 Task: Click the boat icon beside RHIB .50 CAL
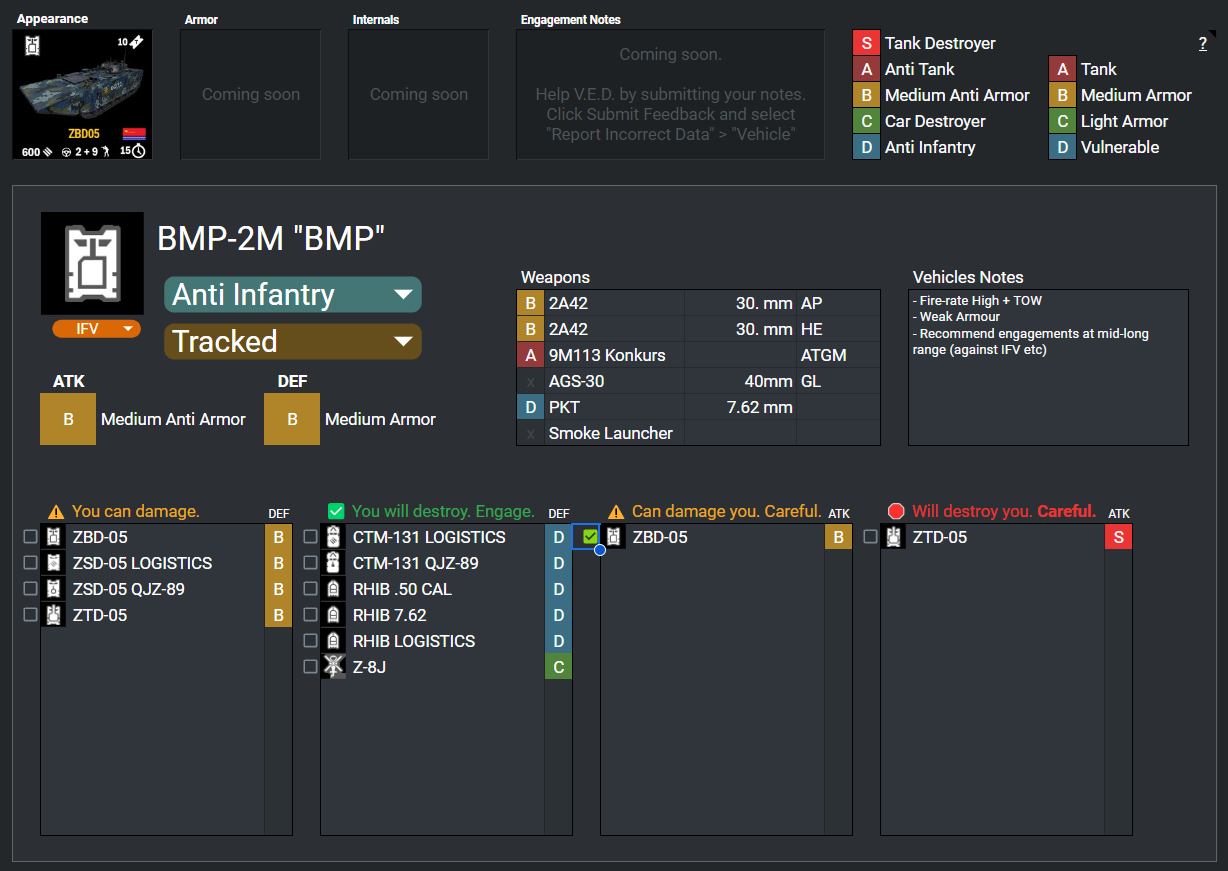pos(334,589)
